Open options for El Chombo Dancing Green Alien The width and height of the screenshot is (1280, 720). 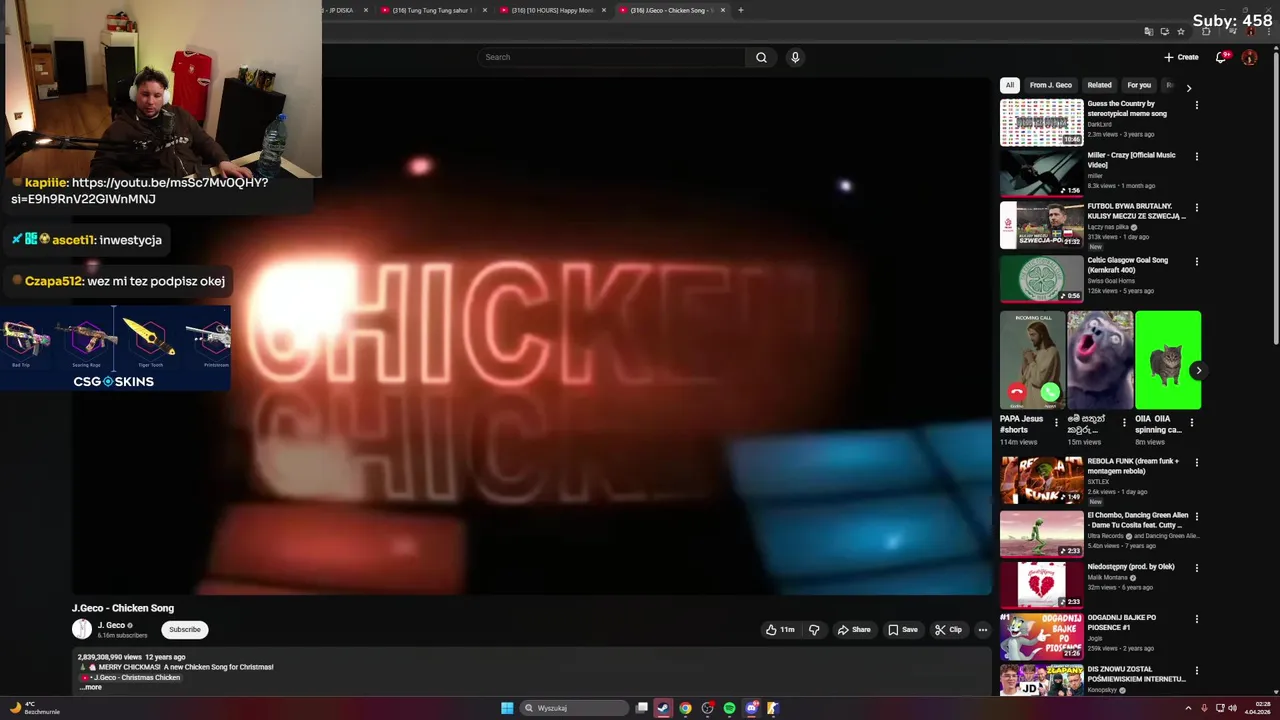tap(1196, 517)
